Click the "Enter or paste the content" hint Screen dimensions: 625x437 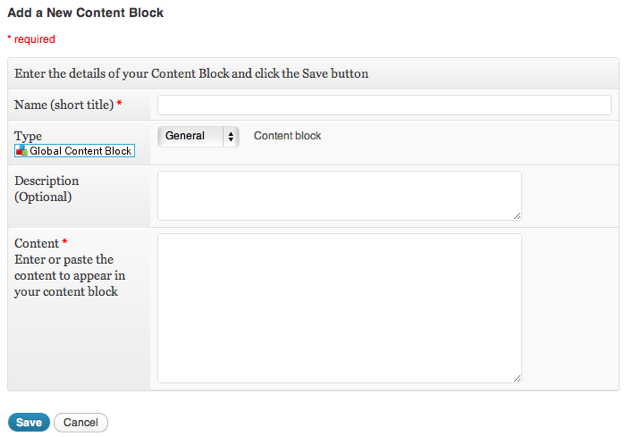69,275
